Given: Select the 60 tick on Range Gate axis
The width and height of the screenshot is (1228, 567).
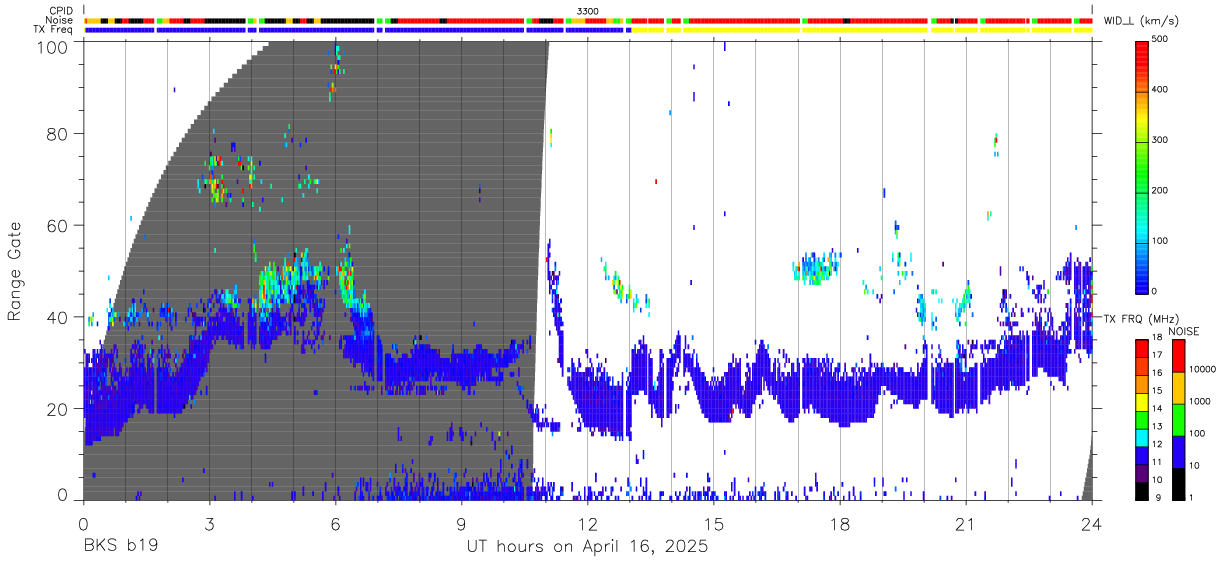Looking at the screenshot, I should [x=58, y=225].
